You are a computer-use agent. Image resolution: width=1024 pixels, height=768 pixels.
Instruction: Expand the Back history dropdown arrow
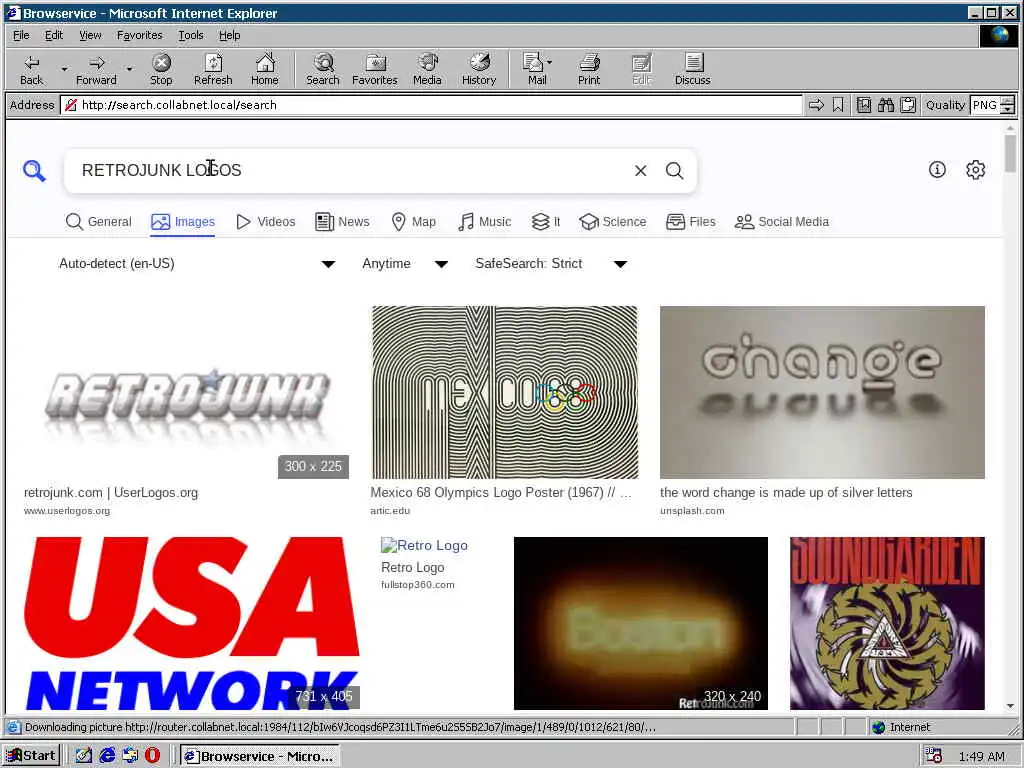coord(64,69)
